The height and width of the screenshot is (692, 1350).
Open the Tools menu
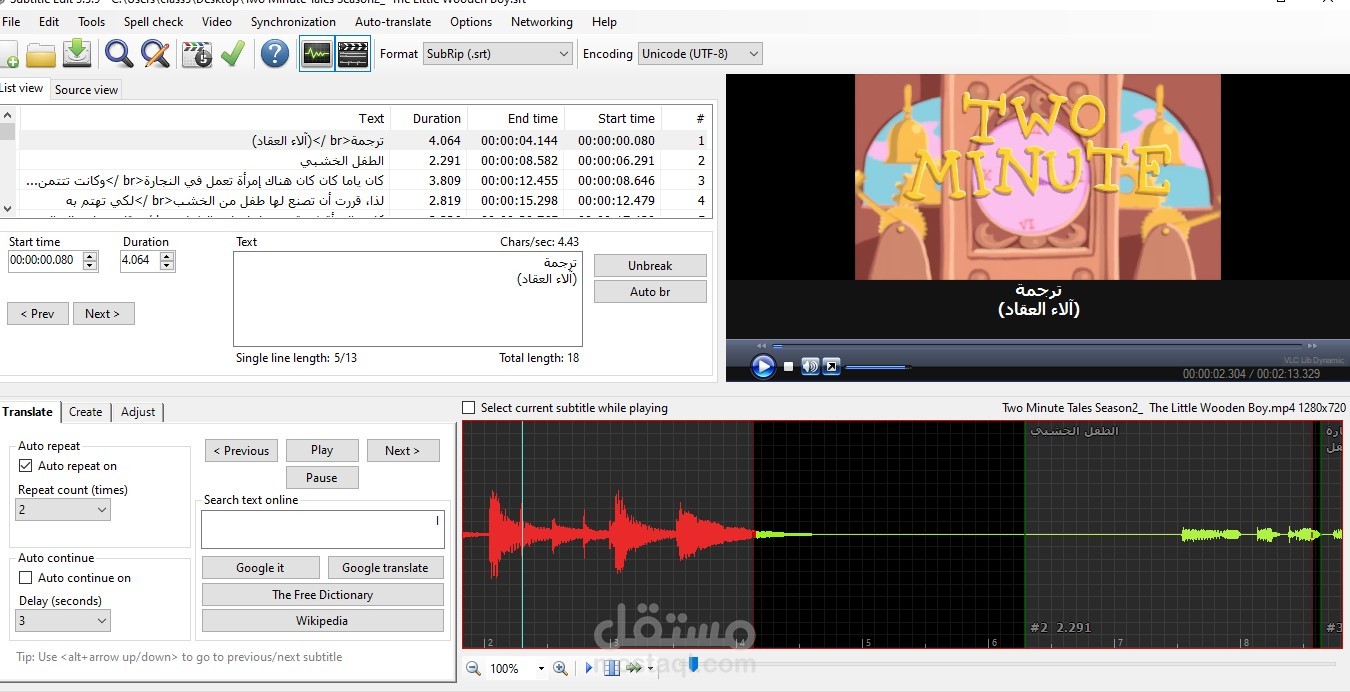(x=91, y=21)
